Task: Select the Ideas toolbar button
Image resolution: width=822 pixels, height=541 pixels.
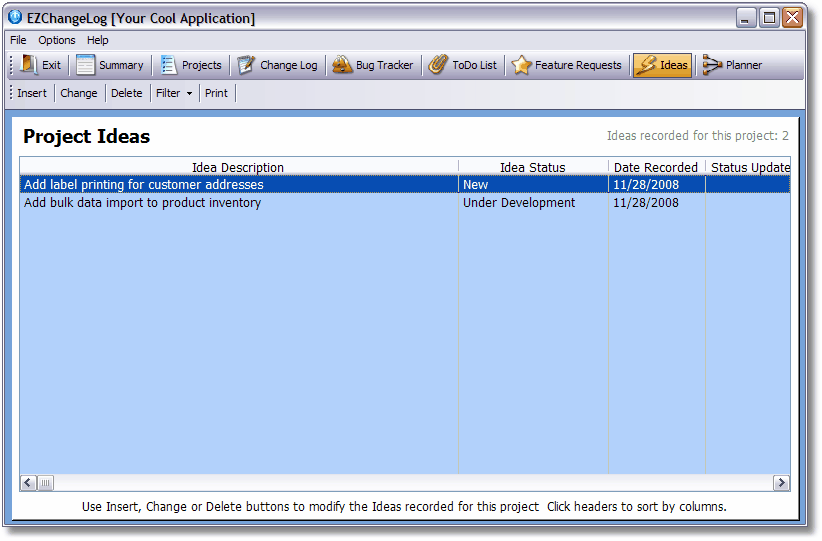Action: (x=662, y=65)
